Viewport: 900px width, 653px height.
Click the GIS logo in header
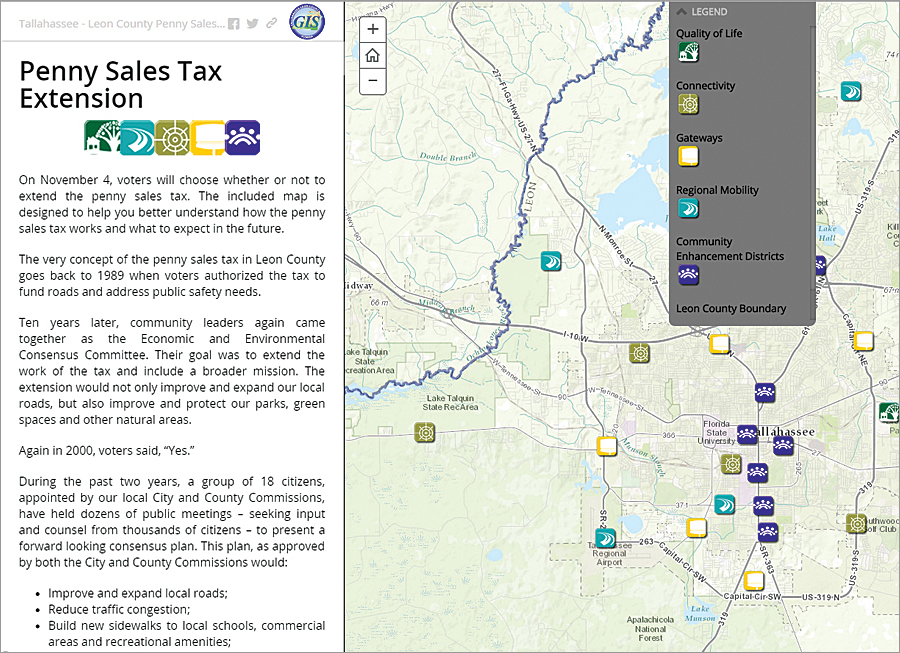point(307,23)
